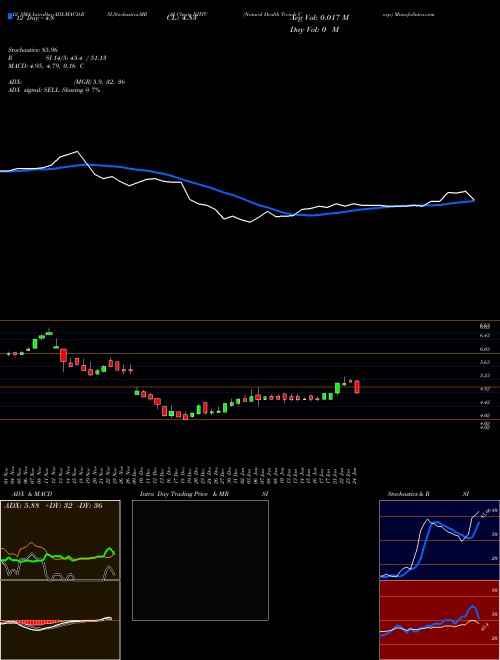Click the tallest green candle near the November peak
500x660 pixels.
tap(35, 343)
